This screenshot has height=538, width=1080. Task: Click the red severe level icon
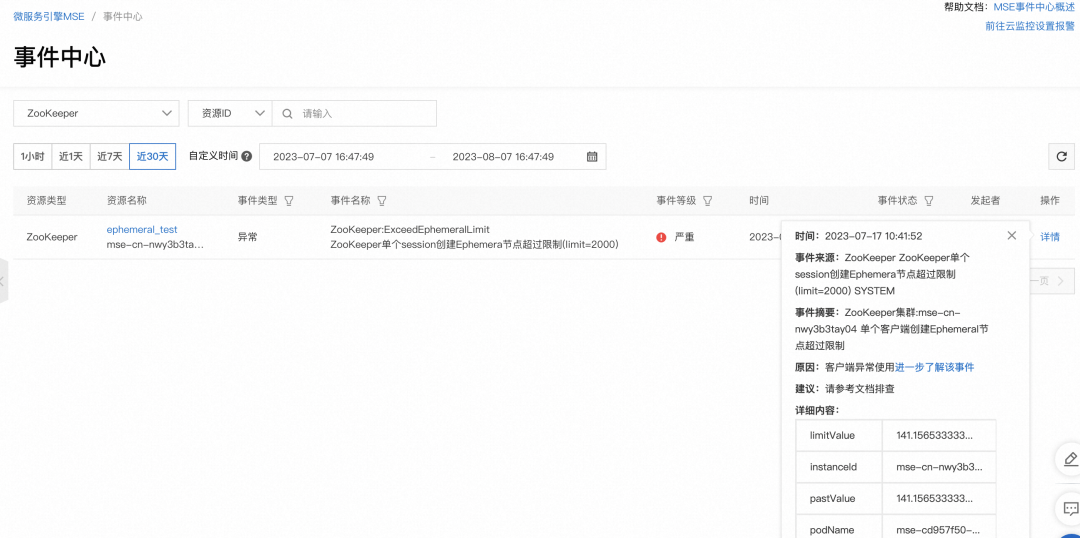[x=661, y=237]
